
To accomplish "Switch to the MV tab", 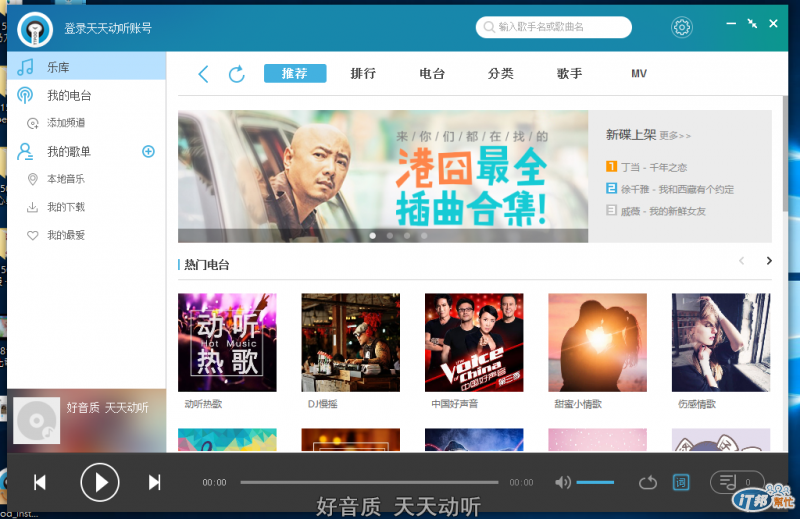I will pyautogui.click(x=639, y=73).
